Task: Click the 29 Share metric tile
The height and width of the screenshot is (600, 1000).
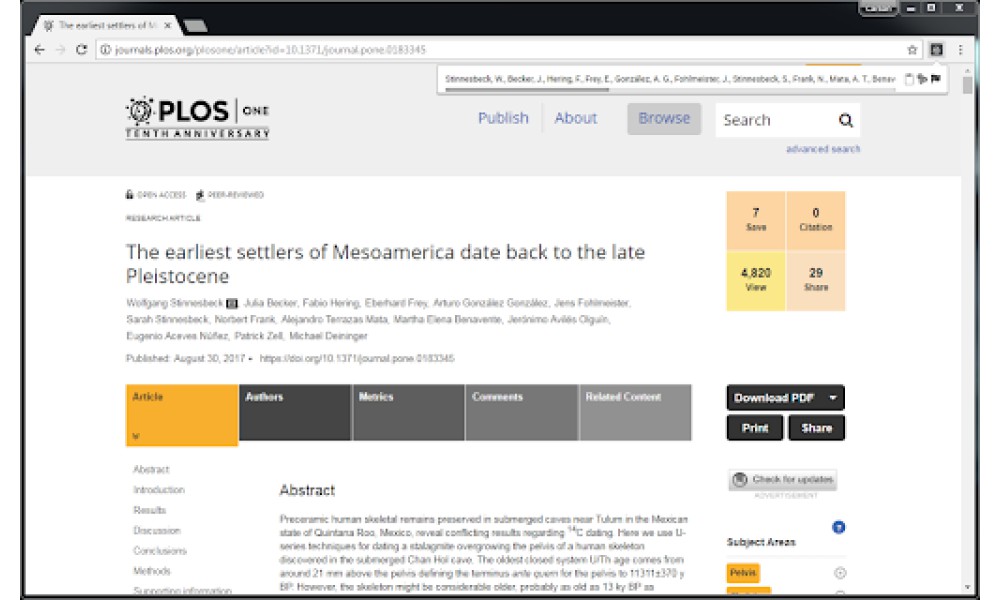Action: pyautogui.click(x=816, y=281)
